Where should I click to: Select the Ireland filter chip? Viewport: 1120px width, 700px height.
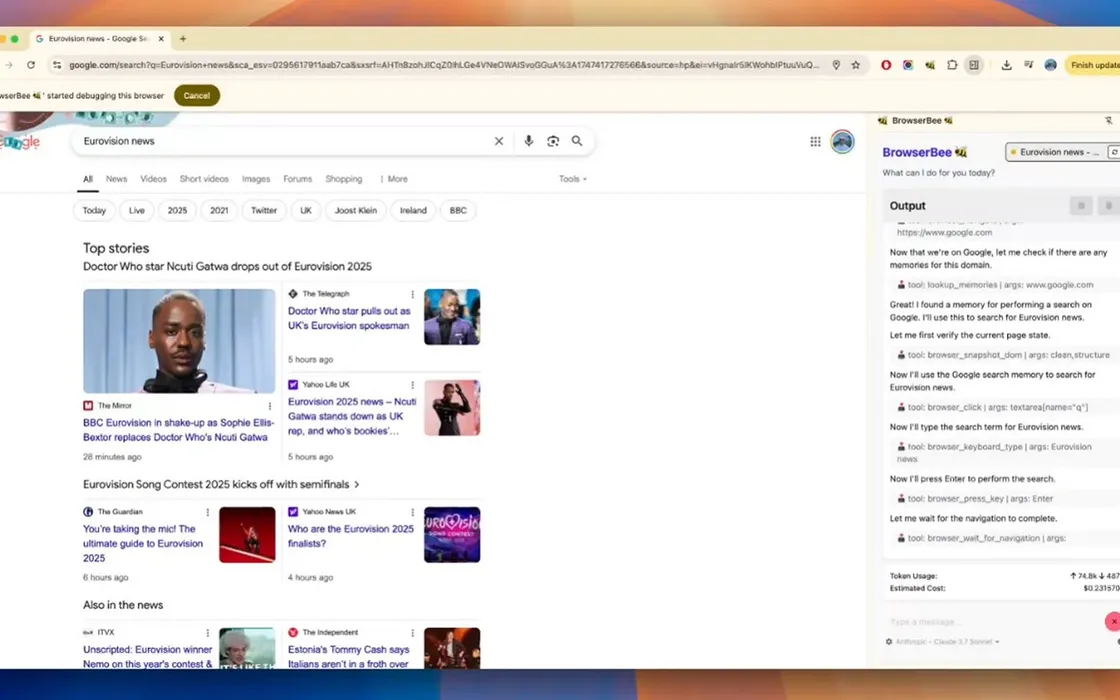(413, 211)
